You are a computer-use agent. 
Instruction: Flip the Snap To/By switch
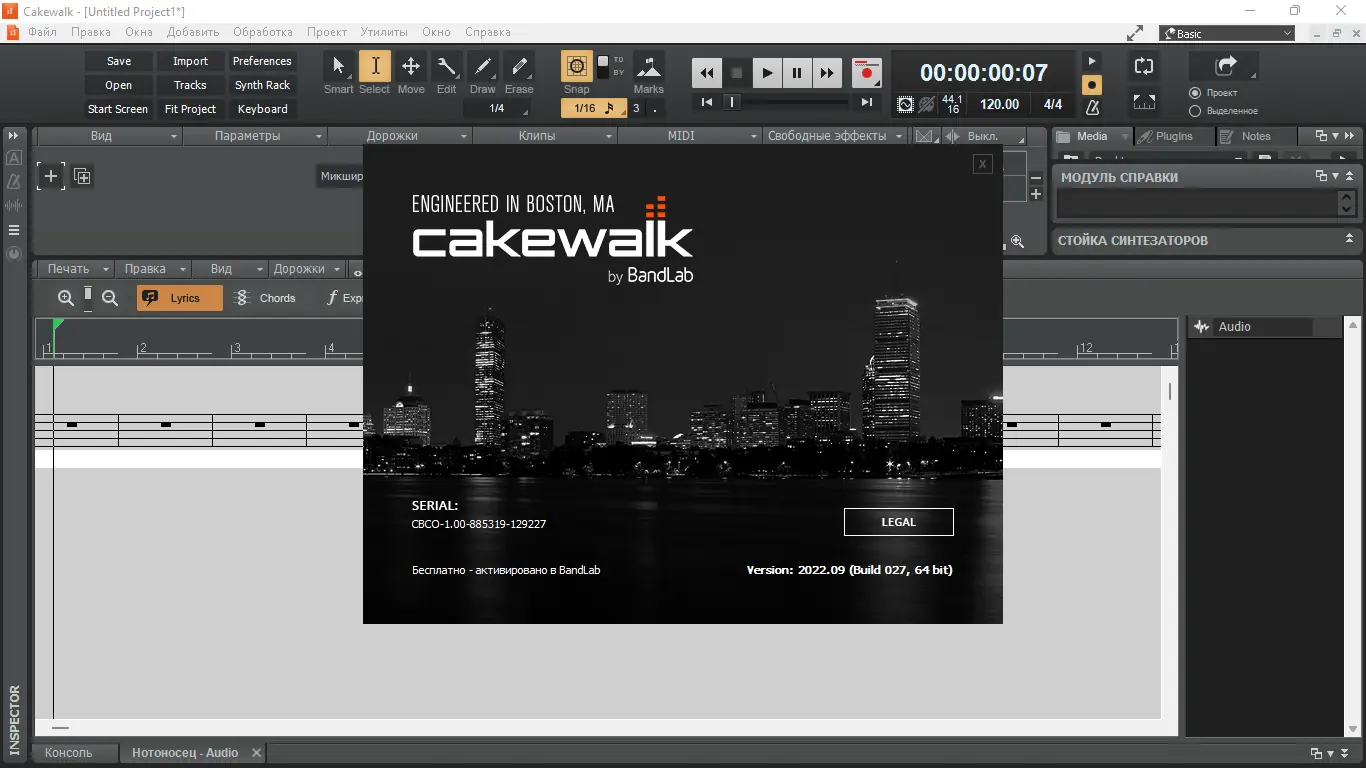coord(603,67)
